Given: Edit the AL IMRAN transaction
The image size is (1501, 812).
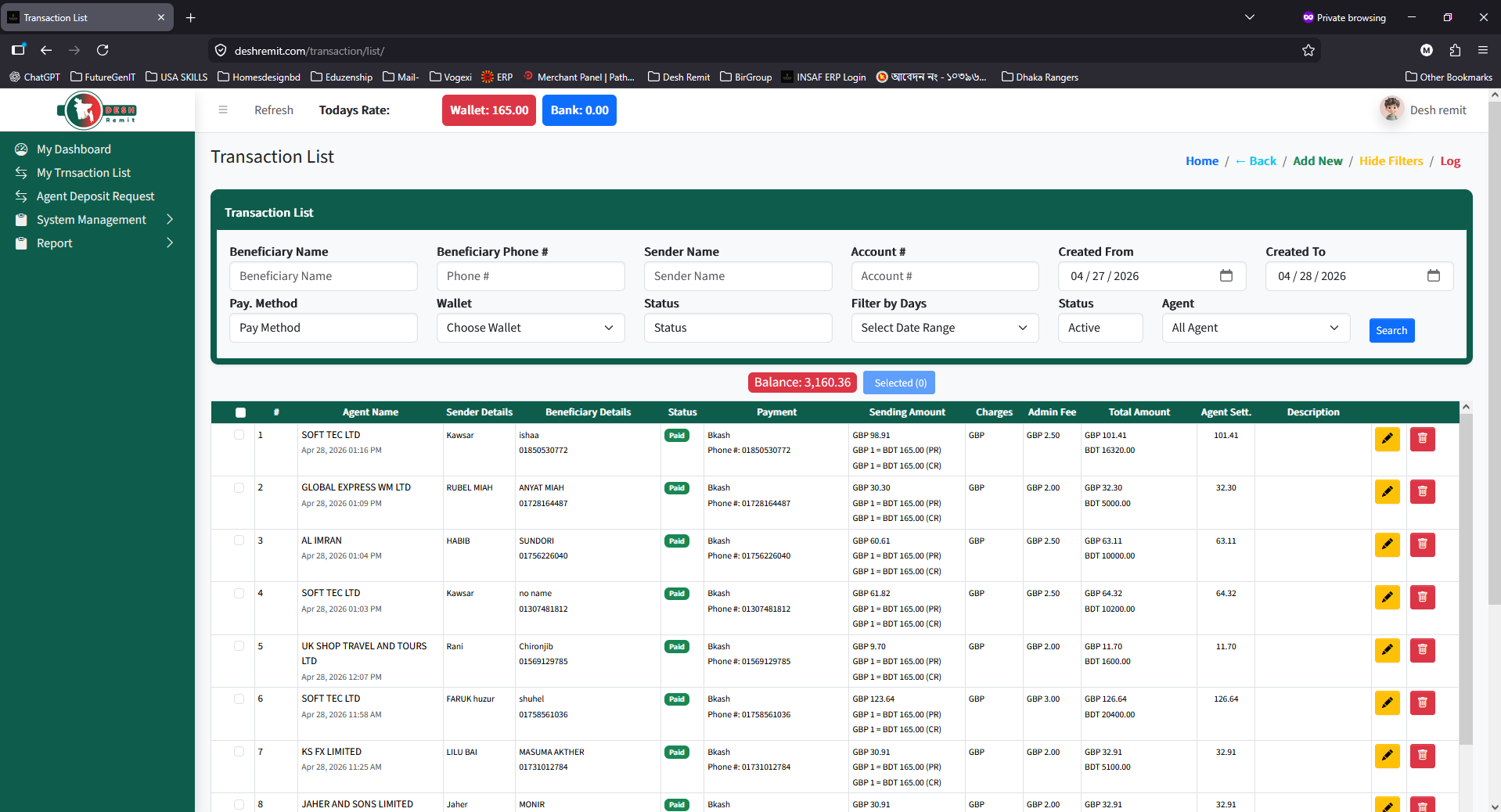Looking at the screenshot, I should [x=1387, y=544].
